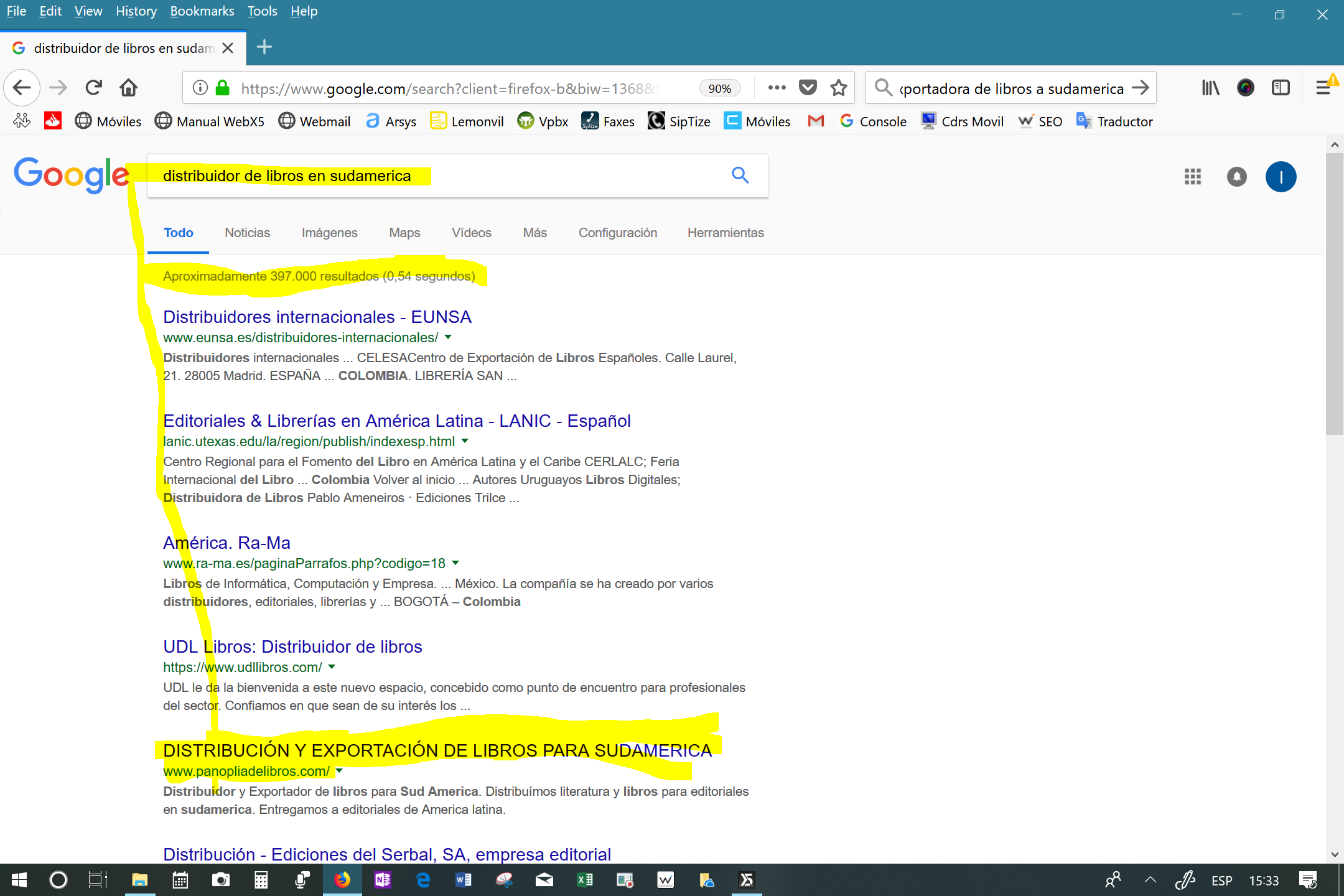
Task: Open the Firefox hamburger menu
Action: click(x=1323, y=88)
